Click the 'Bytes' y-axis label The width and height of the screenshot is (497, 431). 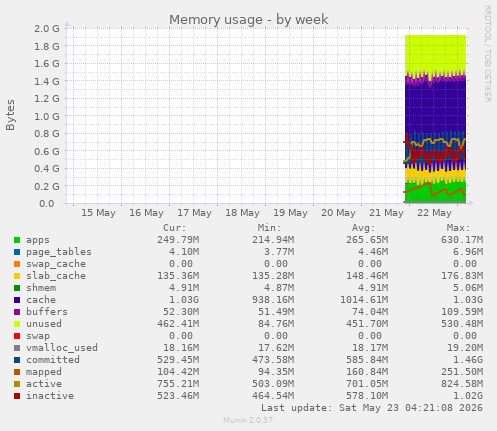[x=10, y=115]
